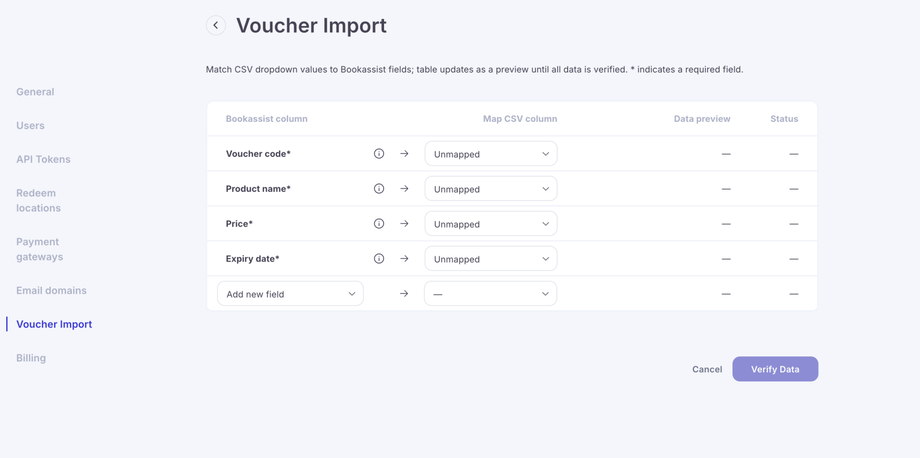Open Redeem locations page
Screen dimensions: 920x458
coord(38,200)
